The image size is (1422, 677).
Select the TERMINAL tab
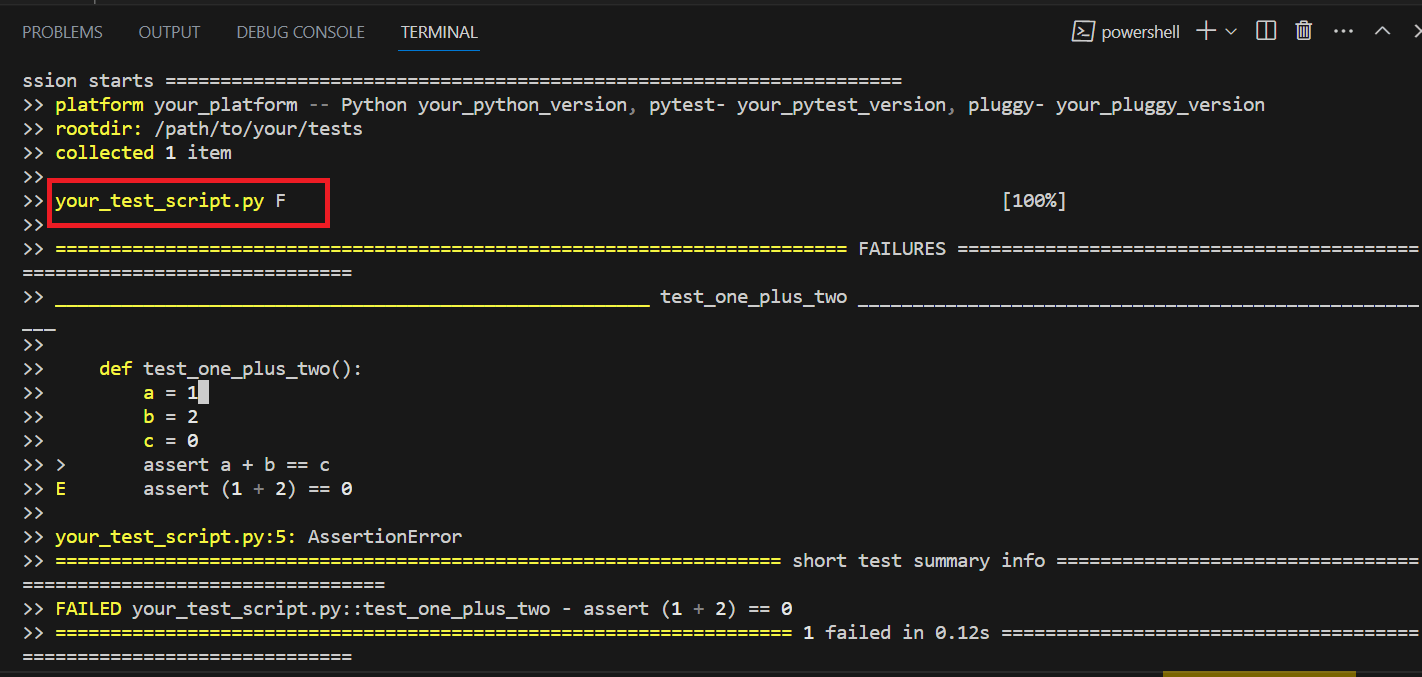pos(439,31)
